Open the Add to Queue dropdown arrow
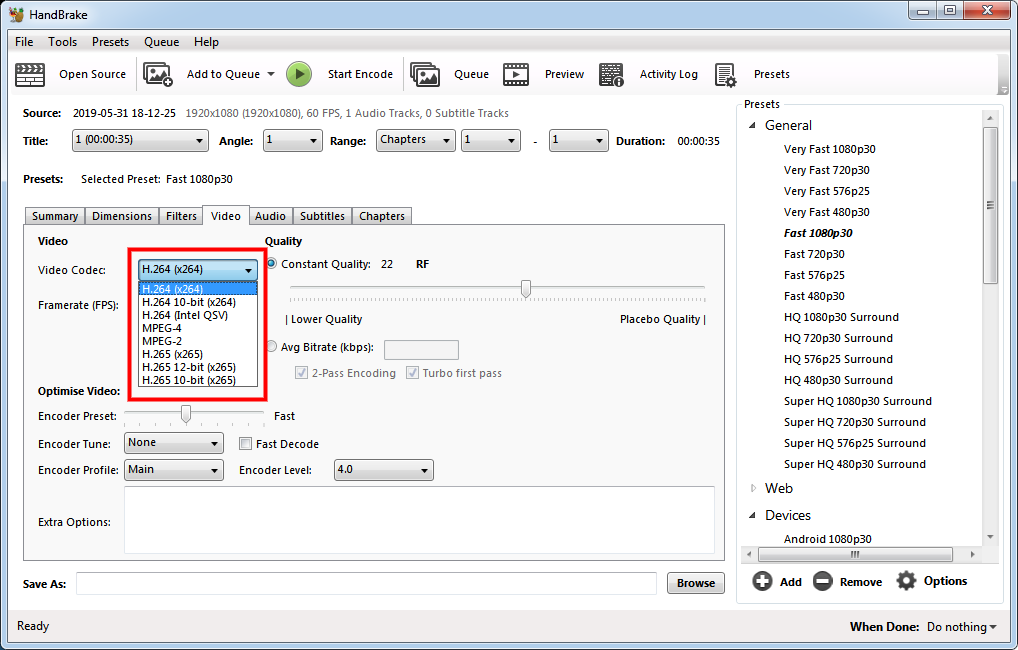 271,74
